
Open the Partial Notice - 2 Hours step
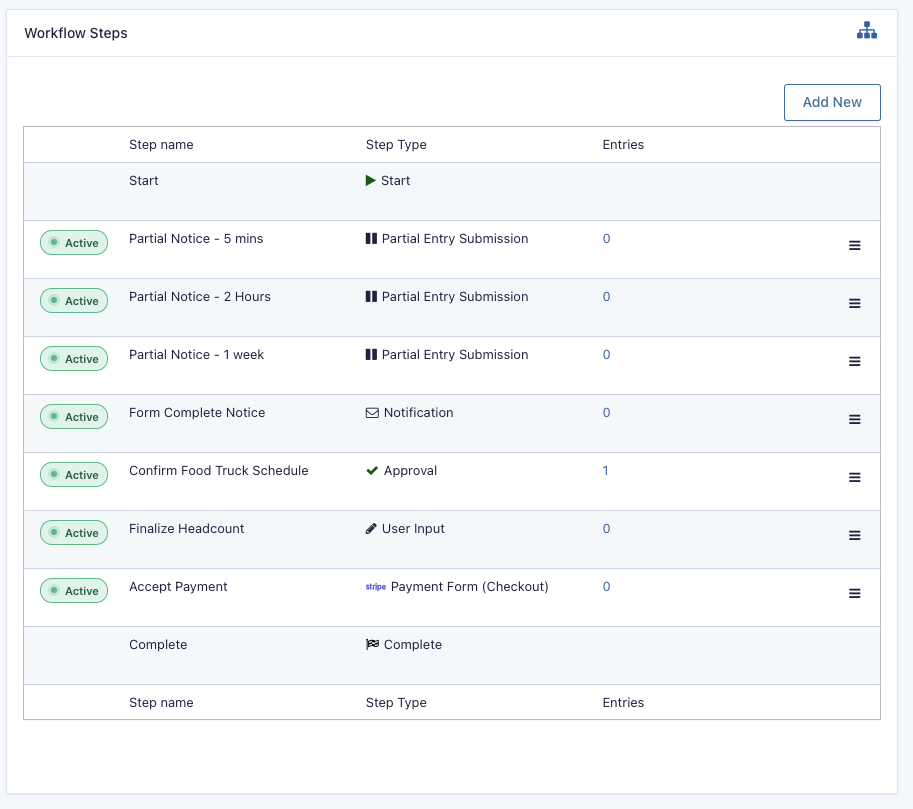coord(200,296)
